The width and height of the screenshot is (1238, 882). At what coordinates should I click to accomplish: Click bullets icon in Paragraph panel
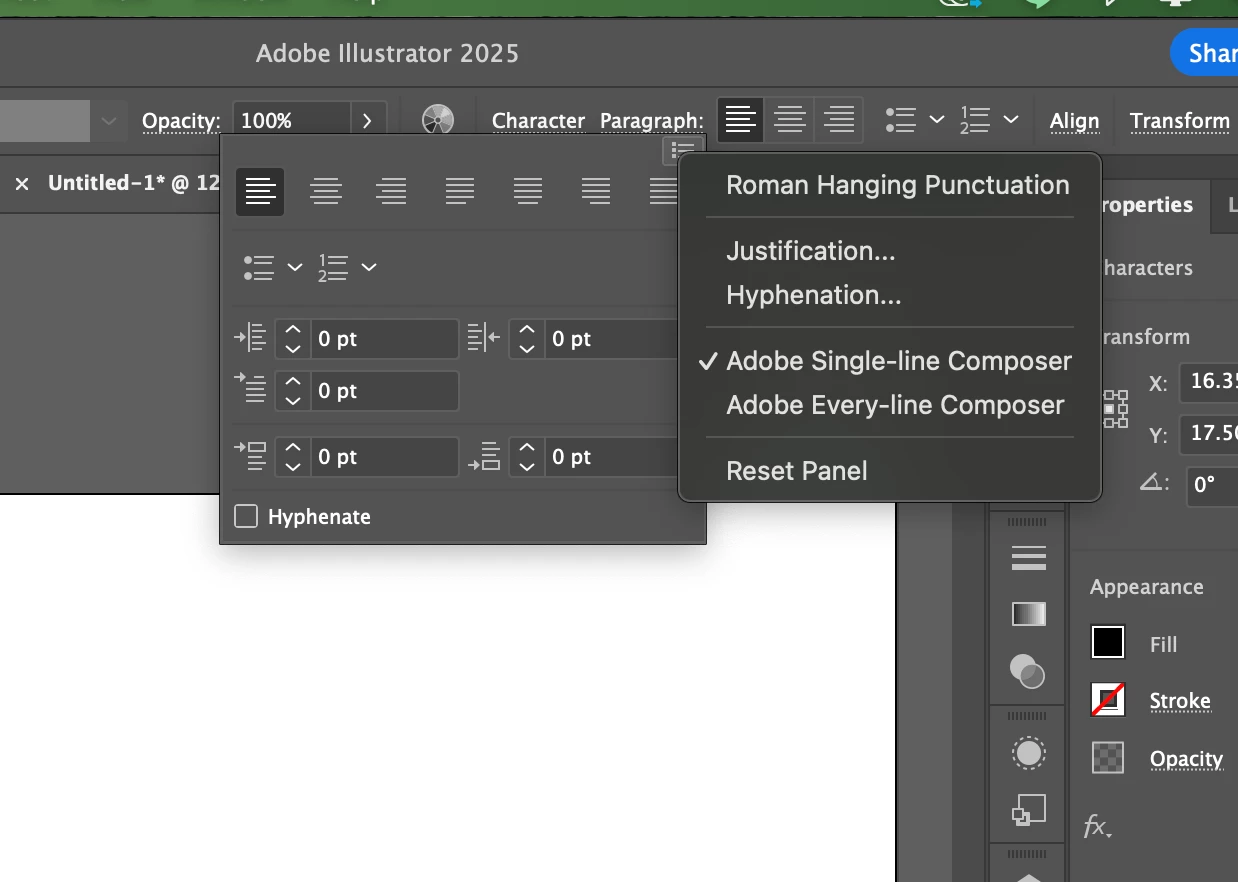tap(259, 267)
